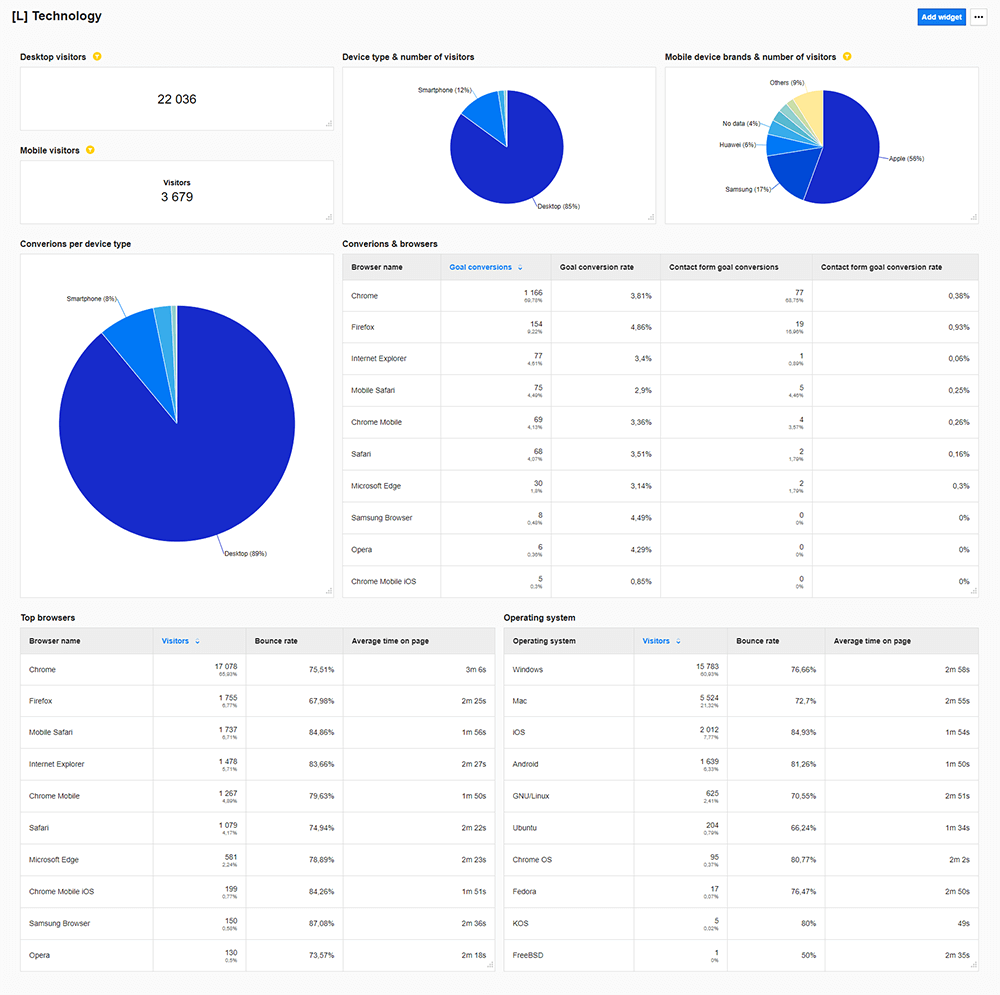Click Bounce rate header in Top browsers table
The height and width of the screenshot is (995, 1000).
coord(276,641)
